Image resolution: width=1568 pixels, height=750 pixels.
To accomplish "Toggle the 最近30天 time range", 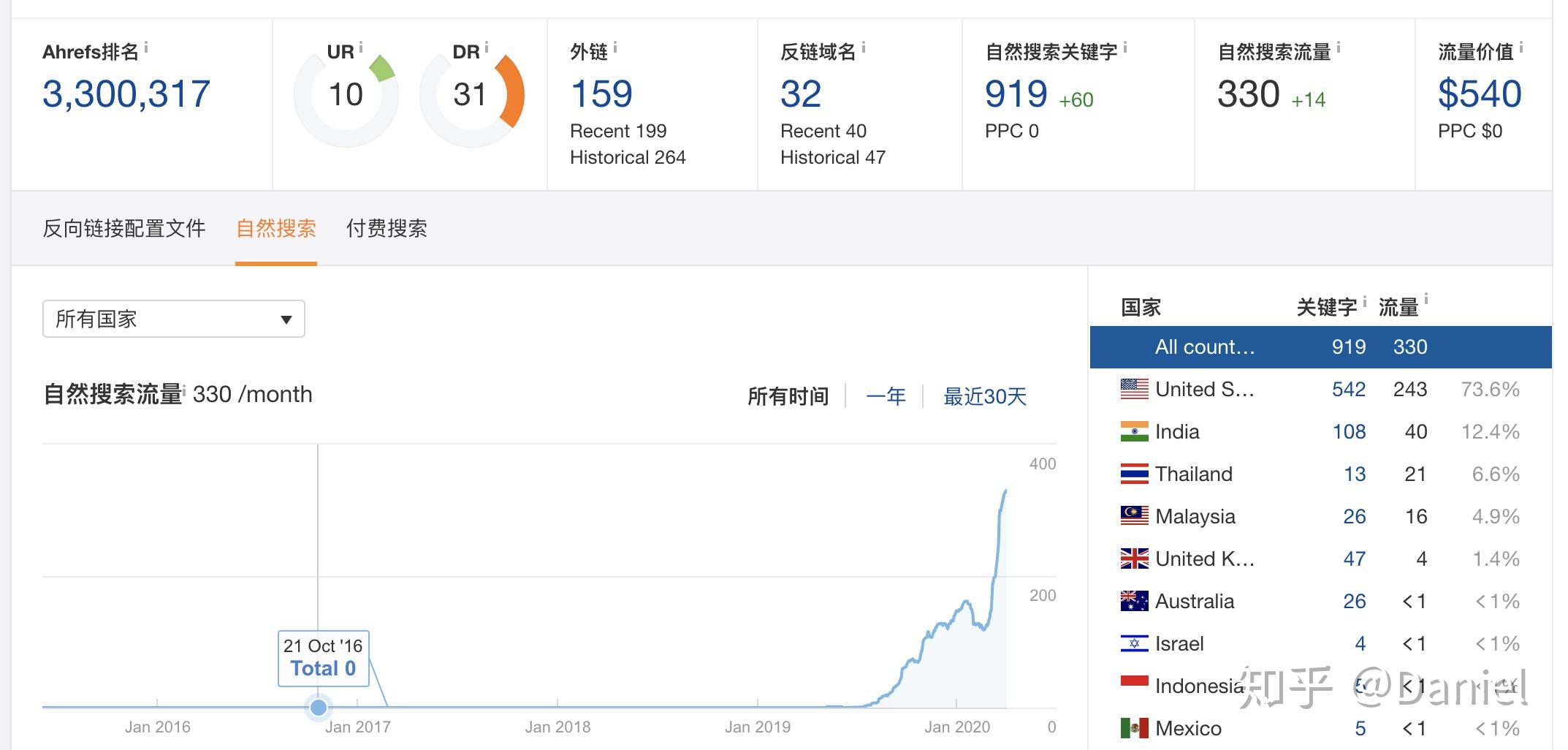I will (x=986, y=395).
